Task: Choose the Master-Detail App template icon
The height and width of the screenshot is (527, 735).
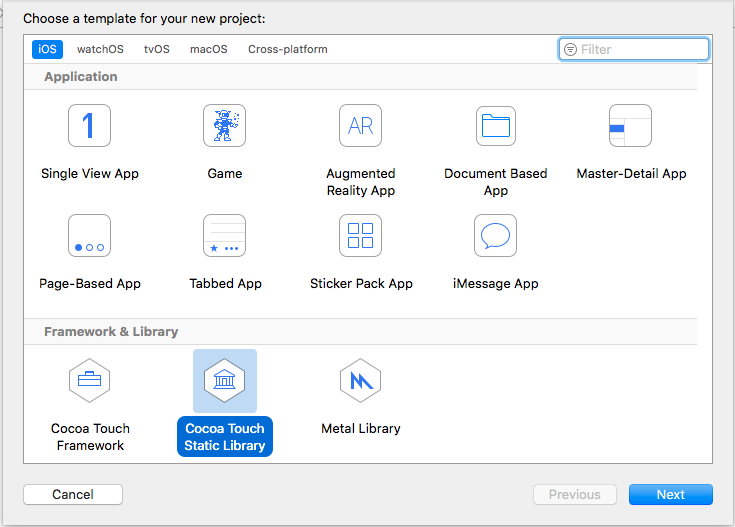Action: (631, 126)
